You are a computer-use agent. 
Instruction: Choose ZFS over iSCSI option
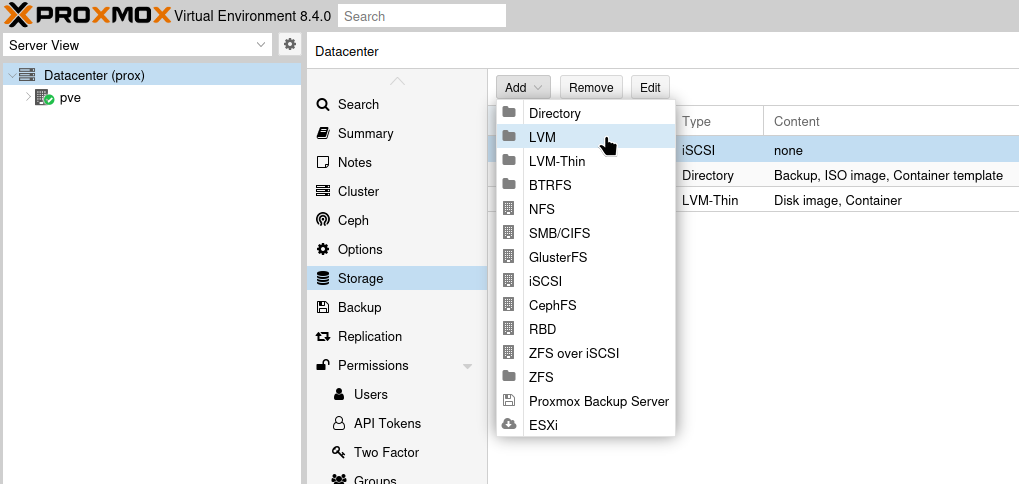(x=586, y=353)
